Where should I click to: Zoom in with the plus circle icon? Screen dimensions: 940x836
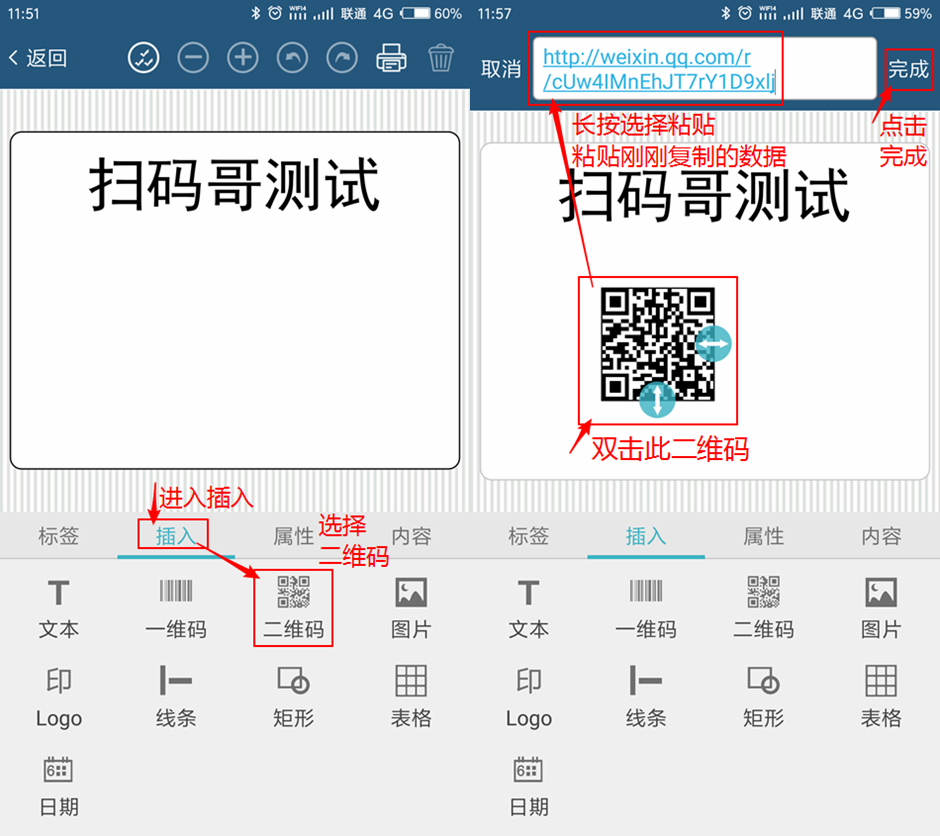[x=243, y=58]
